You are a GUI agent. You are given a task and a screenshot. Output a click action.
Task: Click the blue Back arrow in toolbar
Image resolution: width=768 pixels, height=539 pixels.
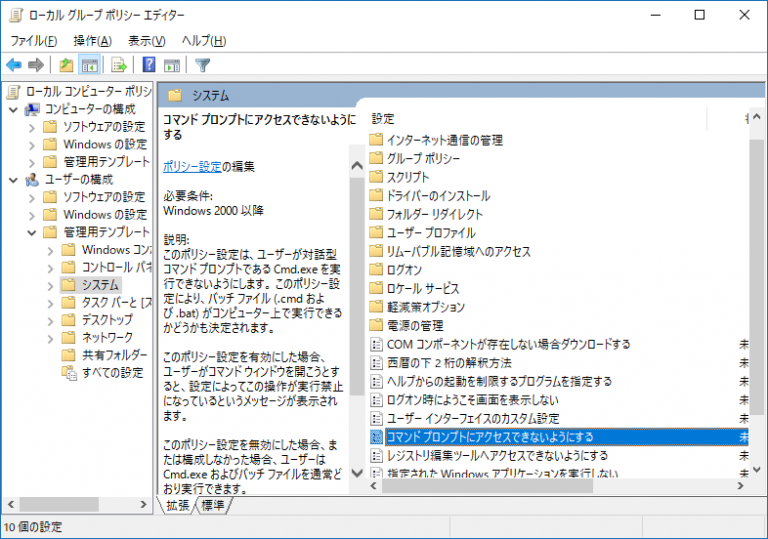pyautogui.click(x=14, y=65)
